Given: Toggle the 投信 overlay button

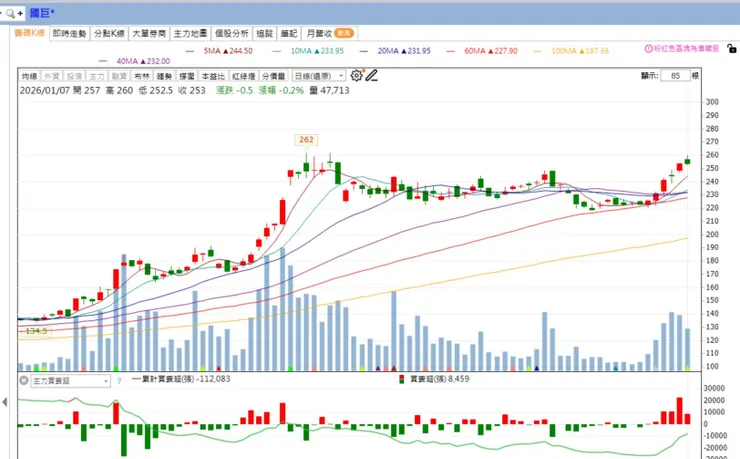Looking at the screenshot, I should 74,76.
